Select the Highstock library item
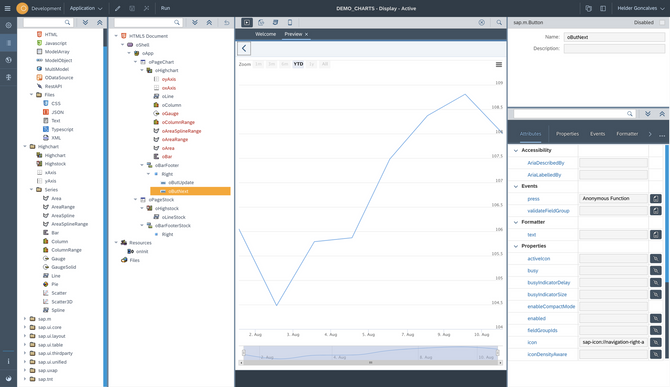The image size is (670, 387). click(55, 164)
